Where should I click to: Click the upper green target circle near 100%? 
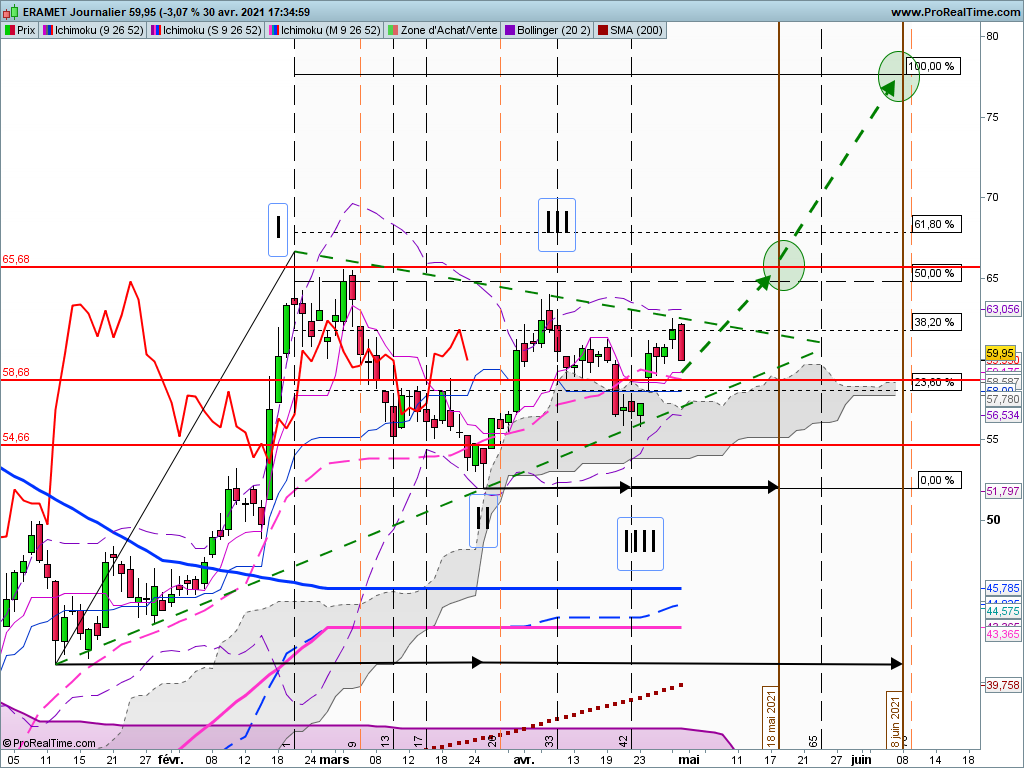899,76
